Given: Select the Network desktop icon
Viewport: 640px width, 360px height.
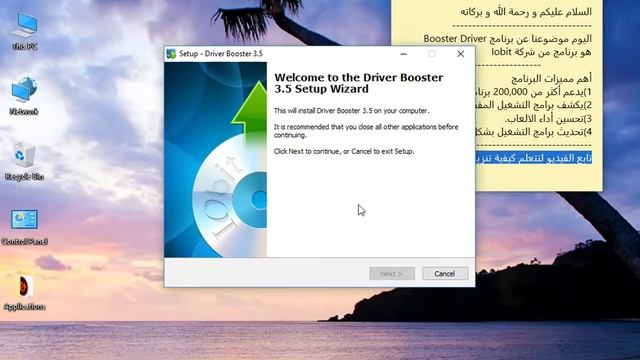Looking at the screenshot, I should (24, 96).
